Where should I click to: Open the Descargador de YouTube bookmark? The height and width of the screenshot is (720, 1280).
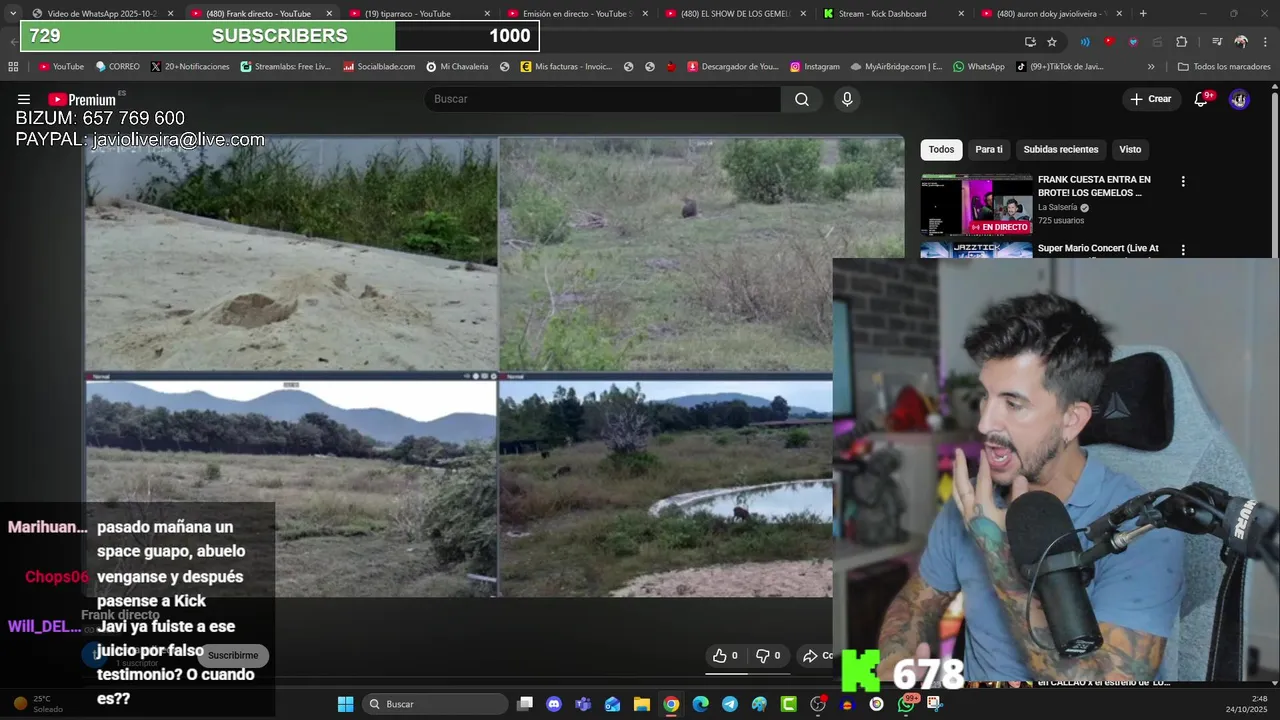point(733,67)
